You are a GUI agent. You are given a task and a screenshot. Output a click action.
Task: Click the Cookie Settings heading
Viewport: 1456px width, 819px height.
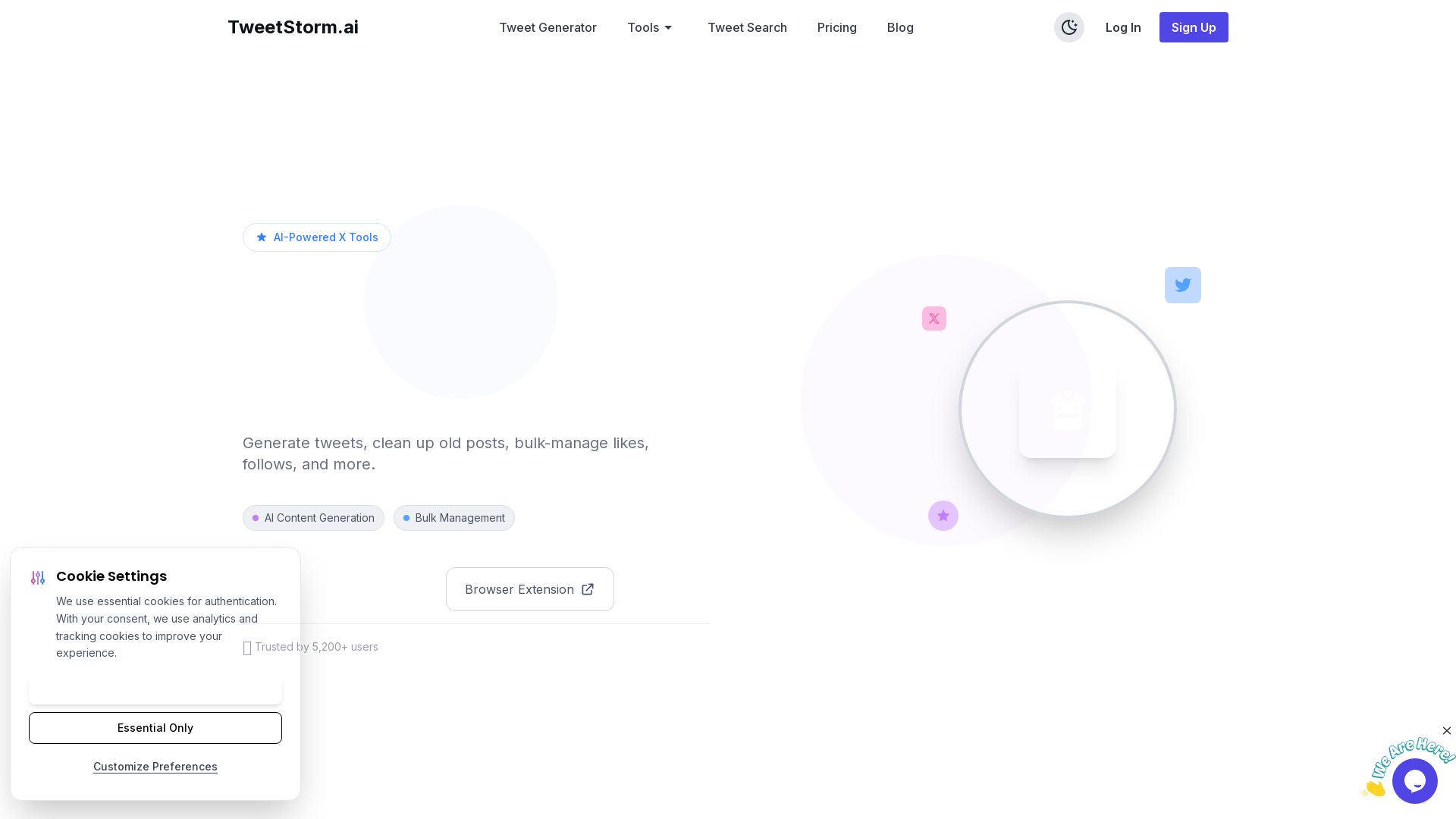[111, 576]
